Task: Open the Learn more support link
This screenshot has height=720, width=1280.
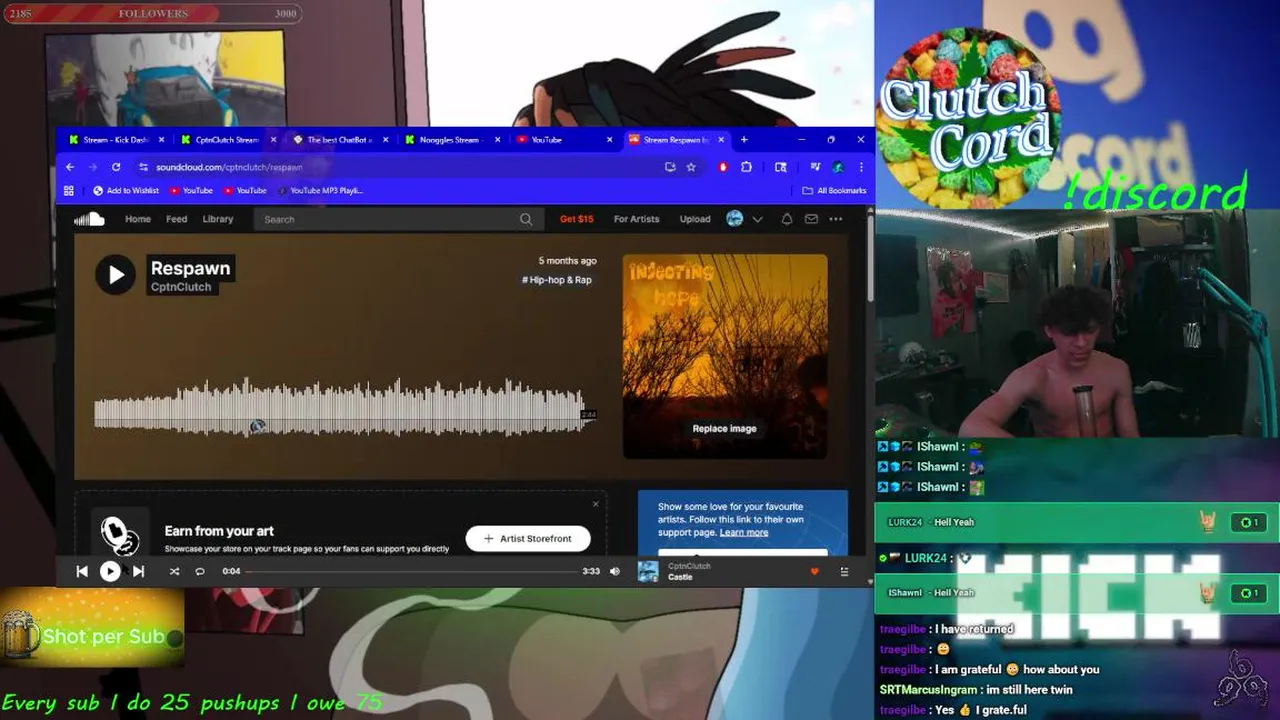Action: [744, 532]
